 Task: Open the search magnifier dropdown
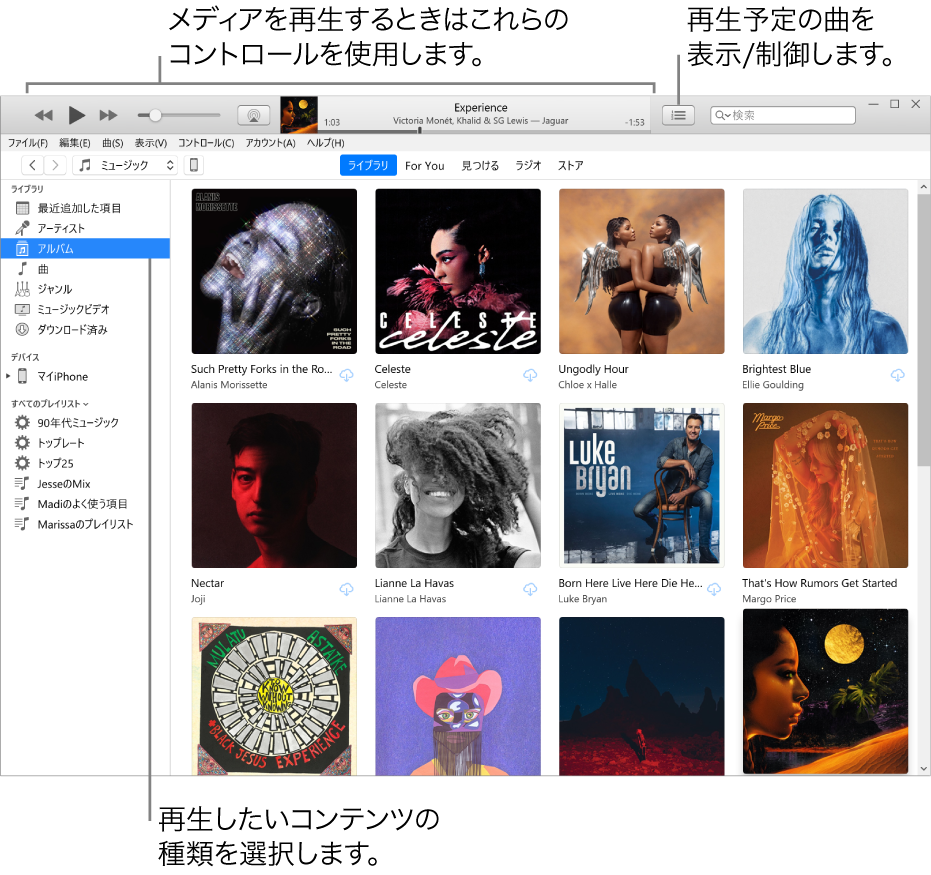pos(721,115)
